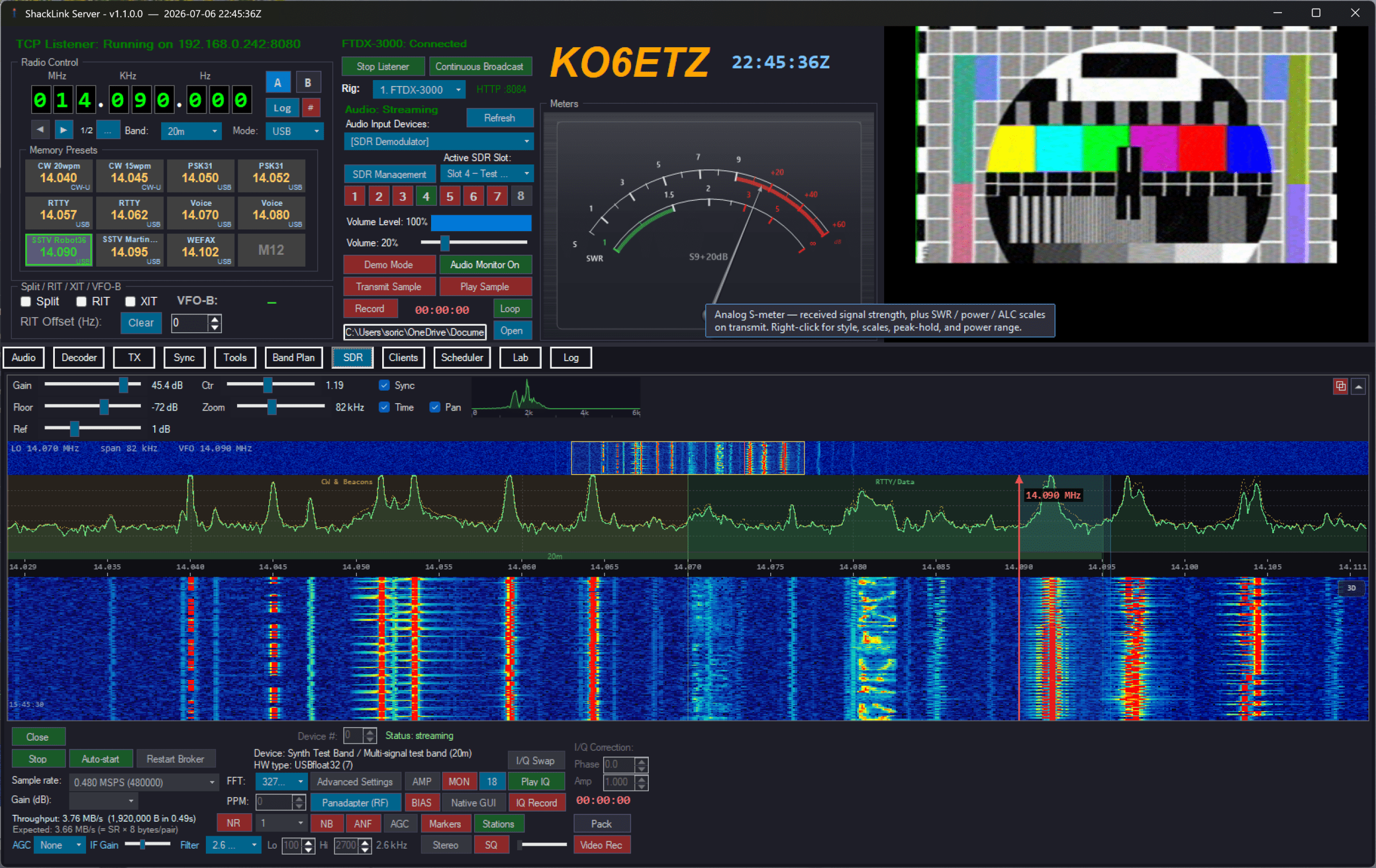Adjust the Zoom slider
This screenshot has height=868, width=1376.
281,407
